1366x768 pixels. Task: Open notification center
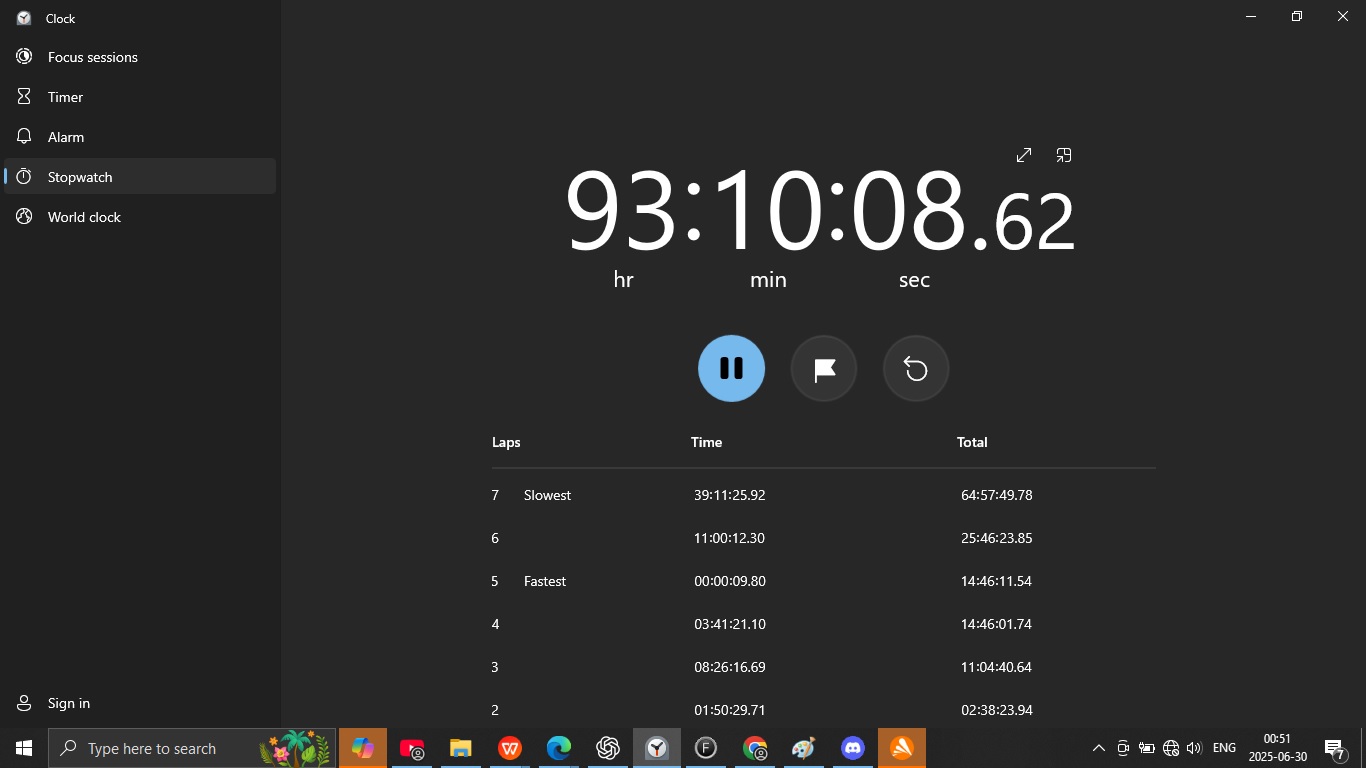1336,749
